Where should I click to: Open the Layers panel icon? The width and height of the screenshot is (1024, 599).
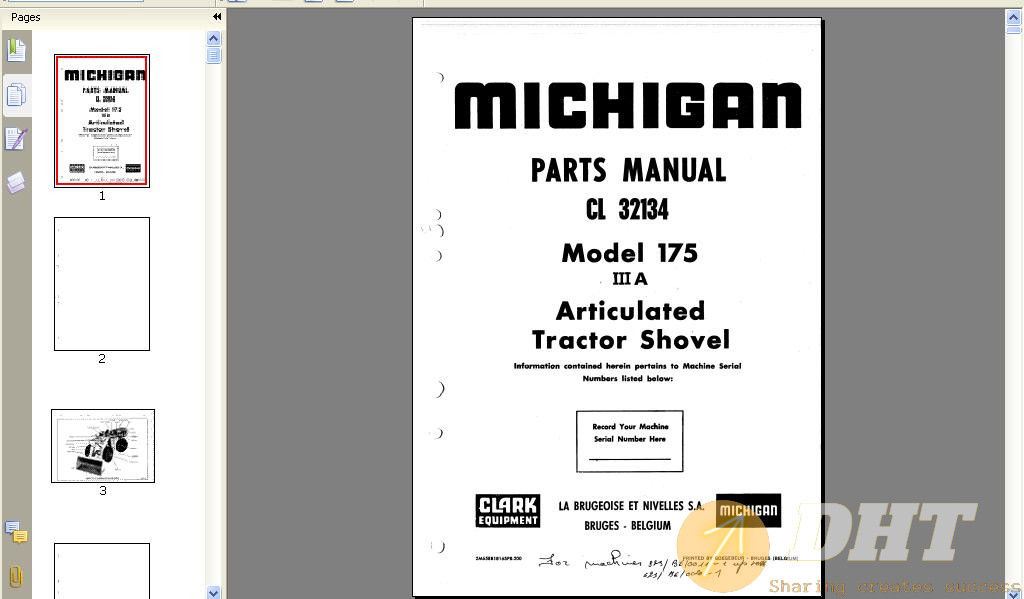pyautogui.click(x=16, y=183)
